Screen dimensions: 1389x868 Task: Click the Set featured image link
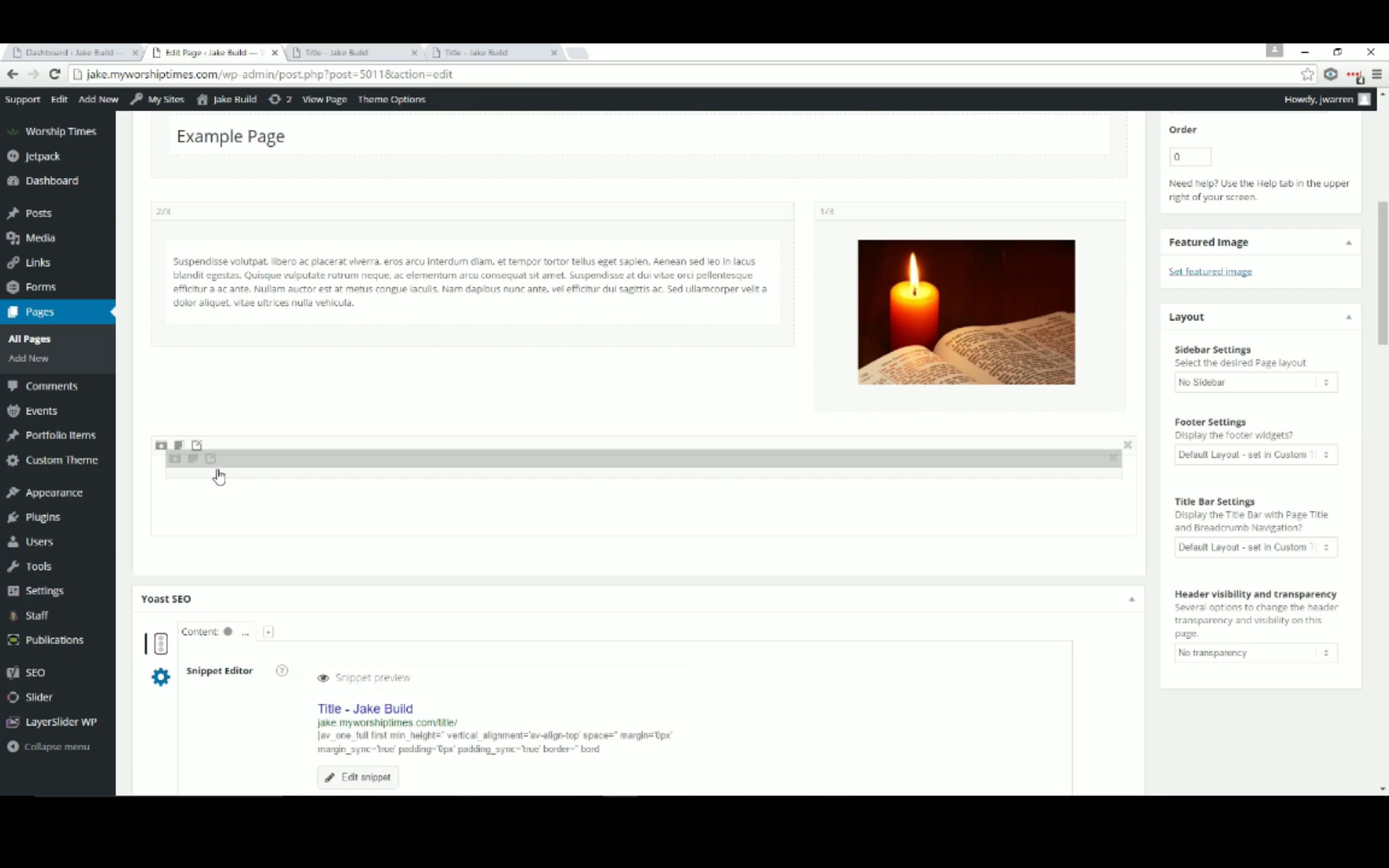coord(1210,271)
